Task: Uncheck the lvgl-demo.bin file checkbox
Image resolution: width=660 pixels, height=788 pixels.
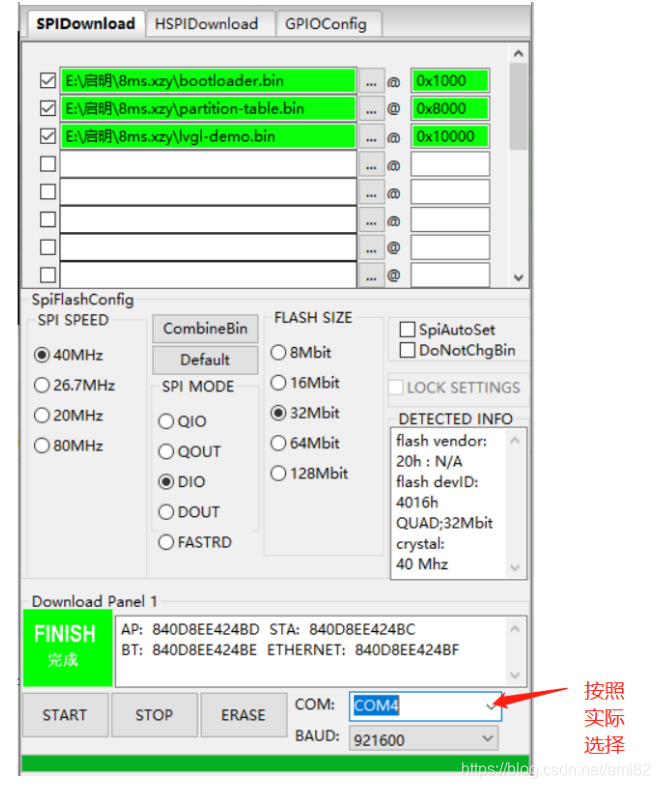Action: [48, 136]
